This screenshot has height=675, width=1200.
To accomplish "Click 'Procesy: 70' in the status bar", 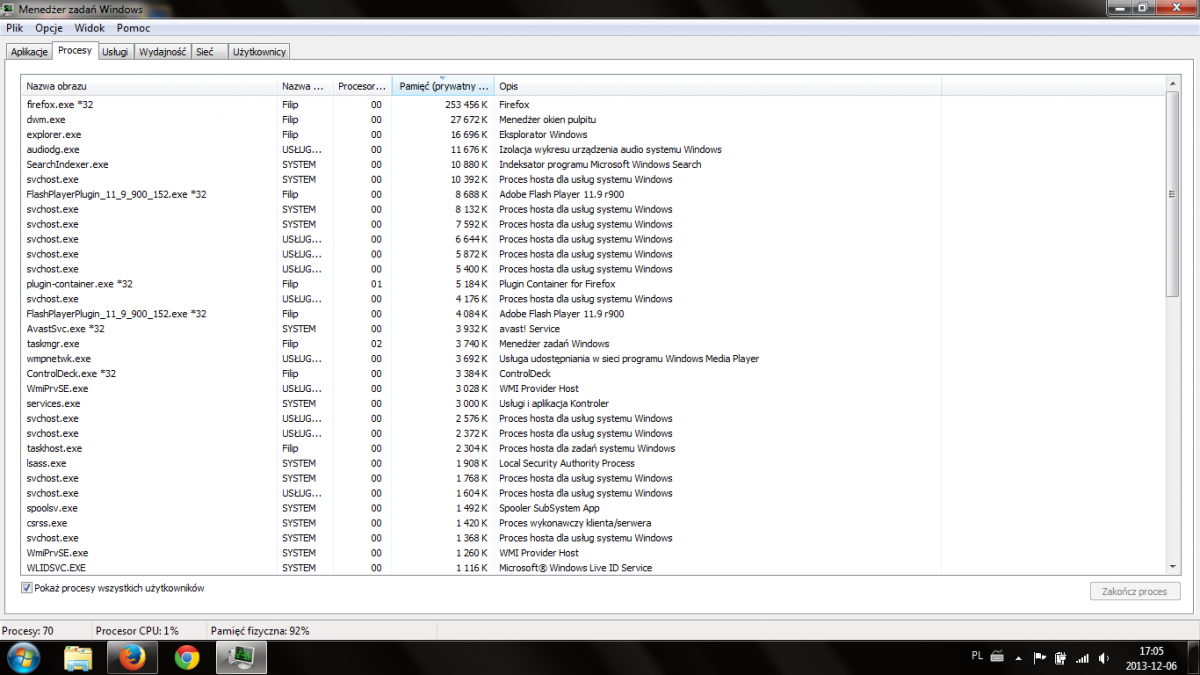I will 28,631.
